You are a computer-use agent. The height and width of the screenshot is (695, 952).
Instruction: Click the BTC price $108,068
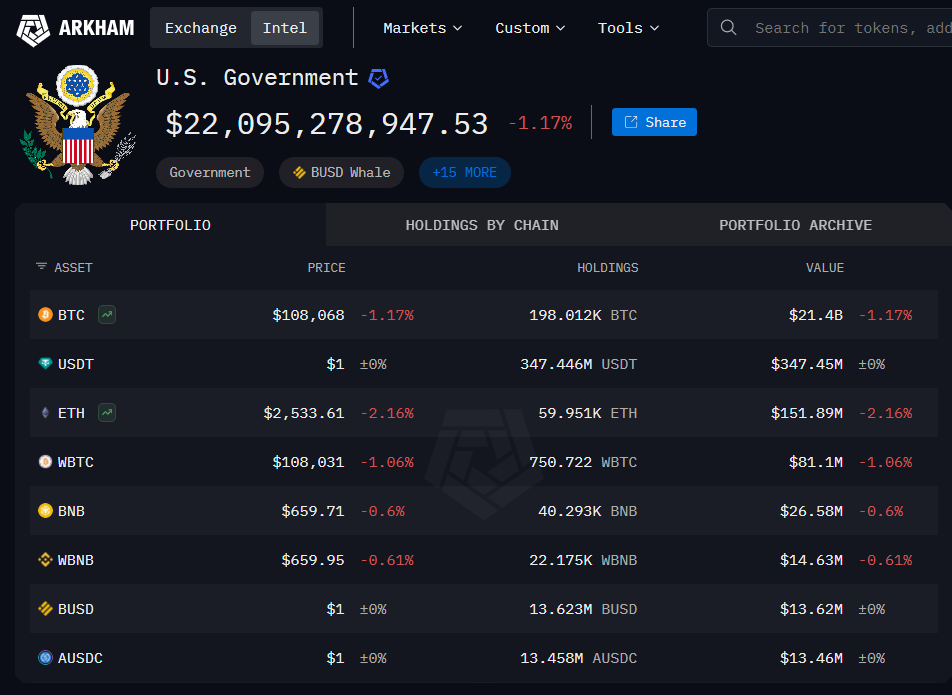pyautogui.click(x=308, y=315)
